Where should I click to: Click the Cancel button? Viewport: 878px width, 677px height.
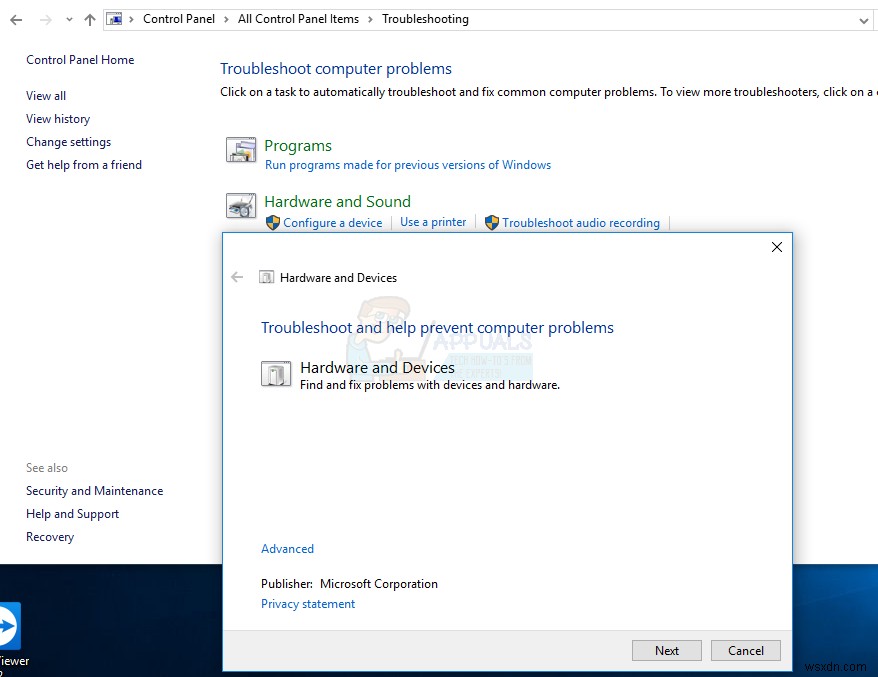point(746,651)
